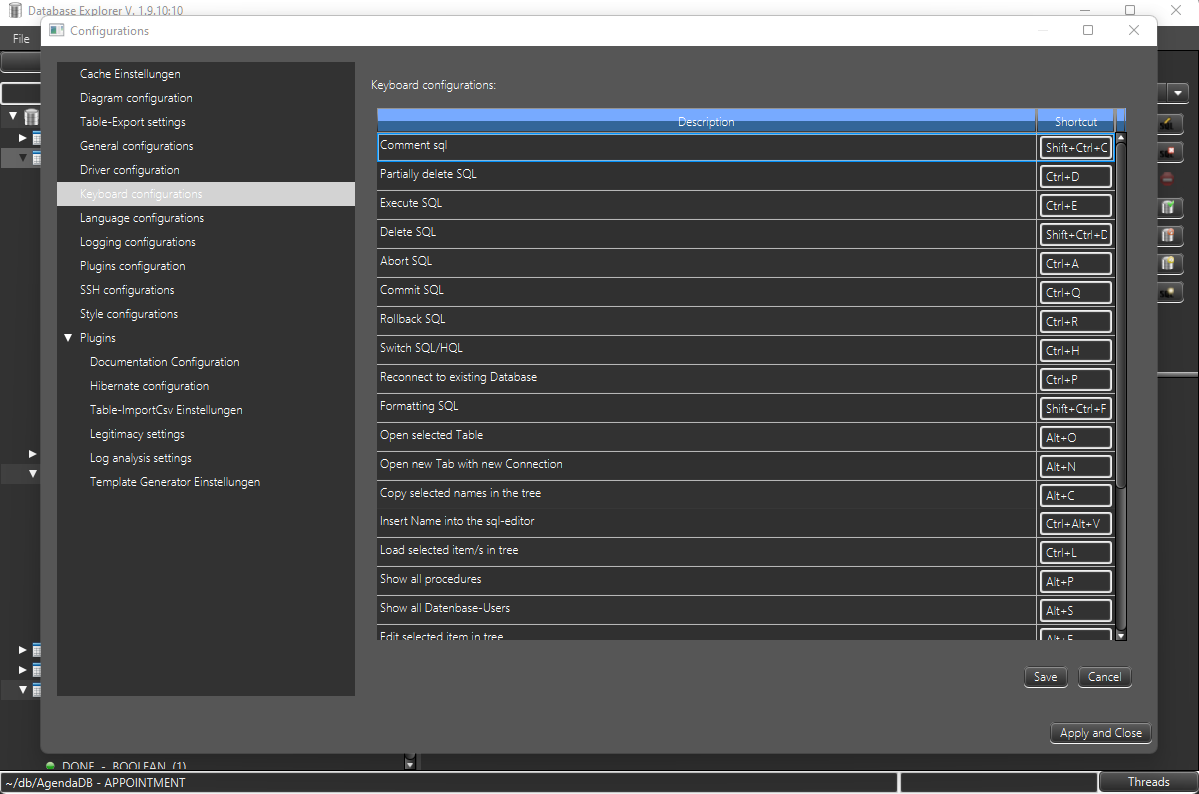Click the Shift+Ctrl+F shortcut field for Formatting SQL
This screenshot has width=1199, height=794.
click(1075, 409)
